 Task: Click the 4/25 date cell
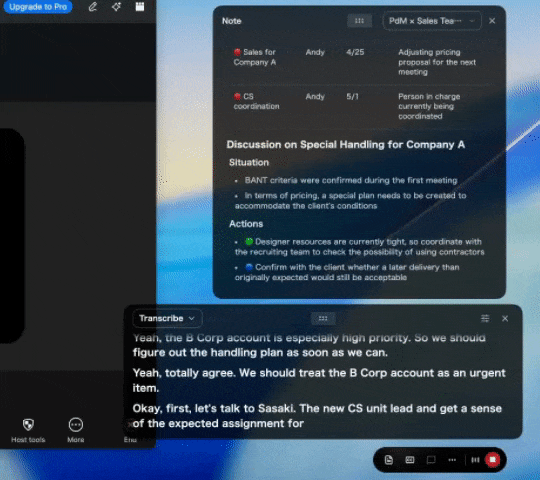tap(355, 52)
